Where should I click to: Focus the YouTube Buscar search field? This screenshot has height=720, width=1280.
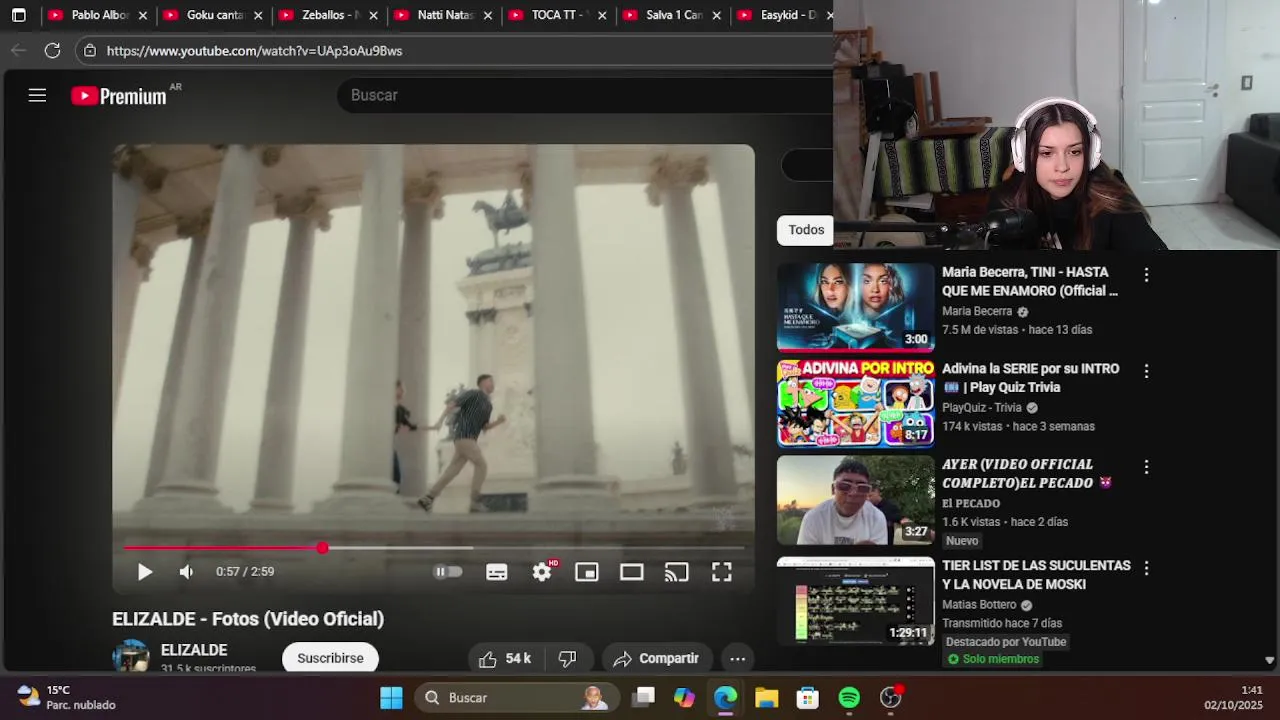[x=585, y=95]
